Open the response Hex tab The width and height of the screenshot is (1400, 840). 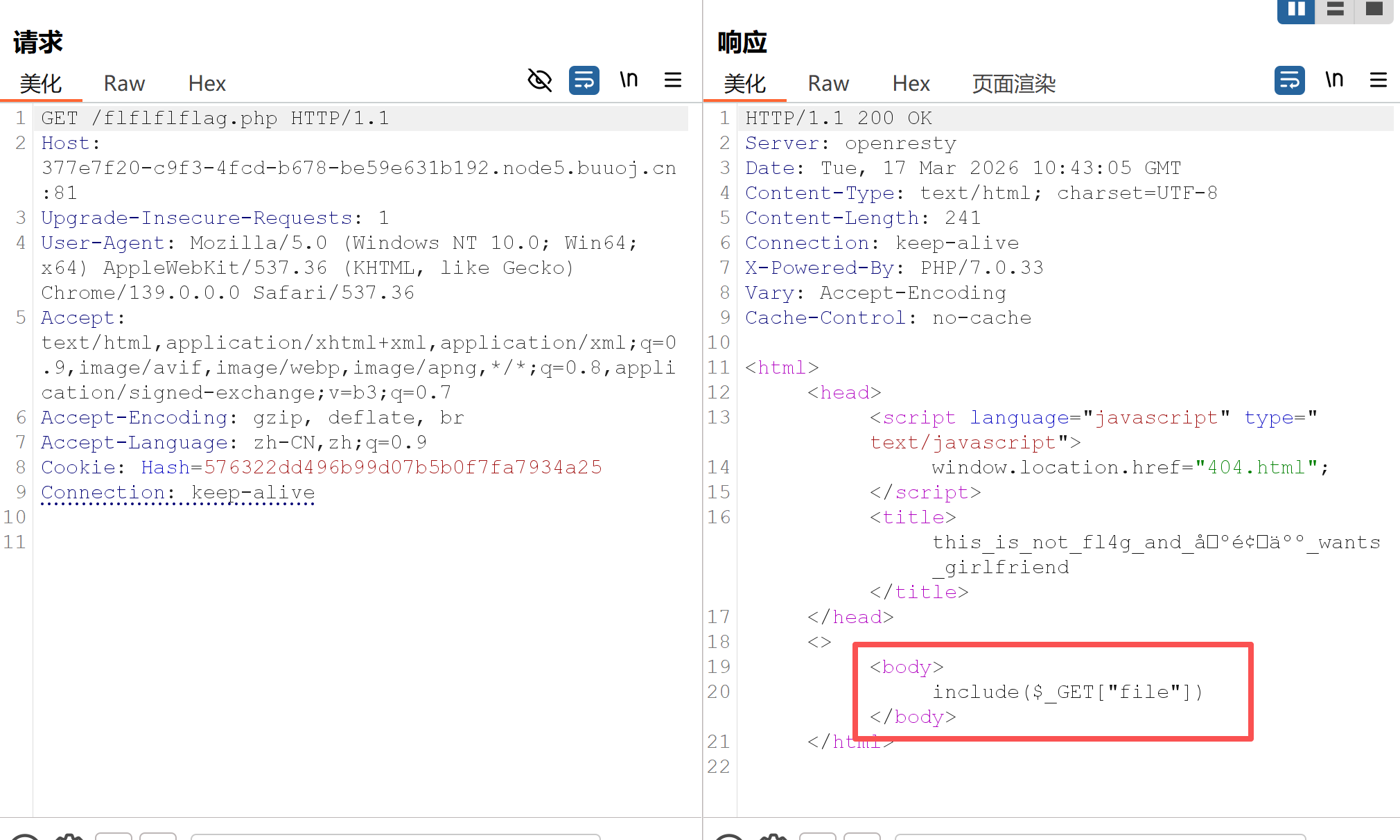pos(911,84)
